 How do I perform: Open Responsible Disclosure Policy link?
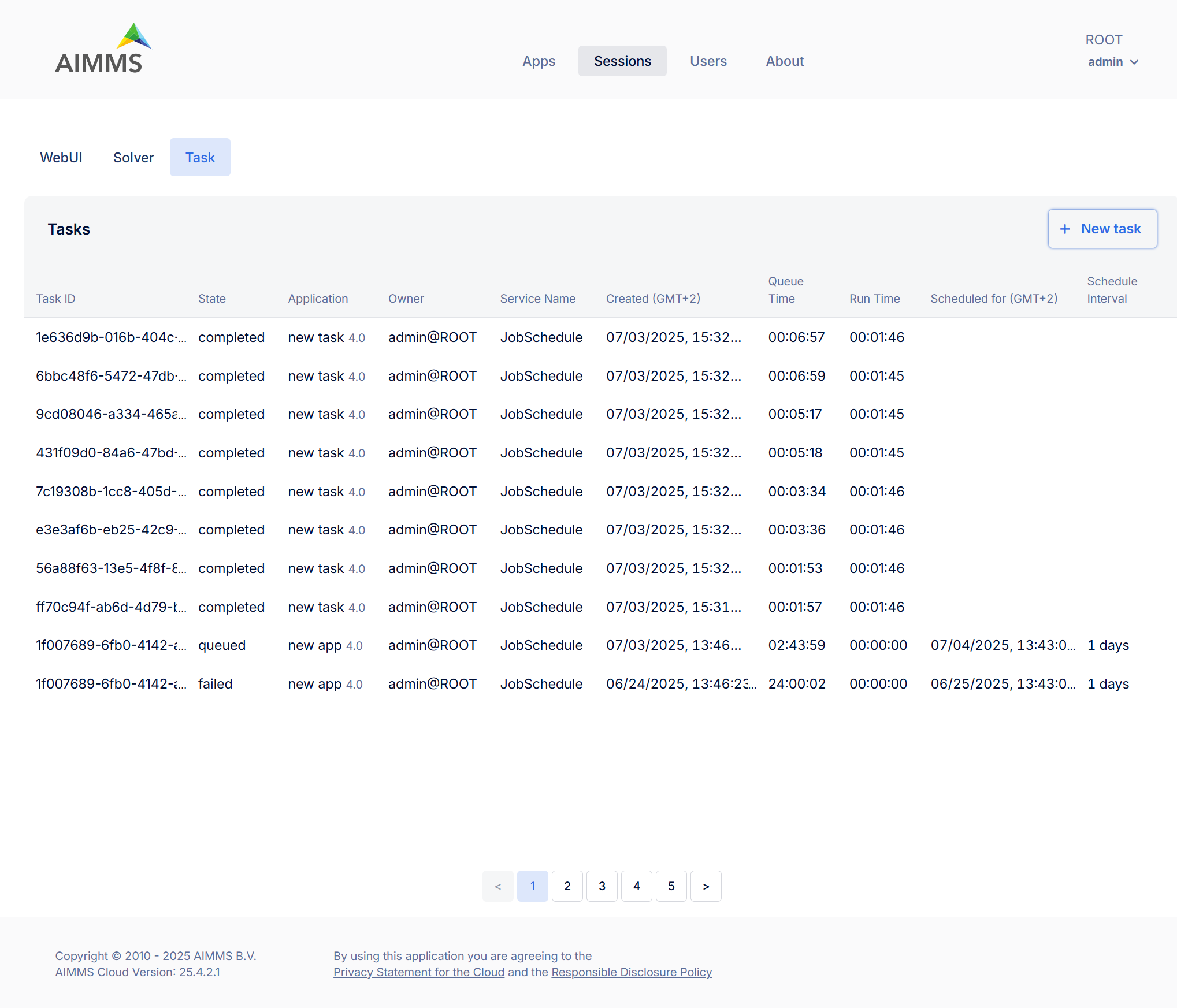click(632, 972)
